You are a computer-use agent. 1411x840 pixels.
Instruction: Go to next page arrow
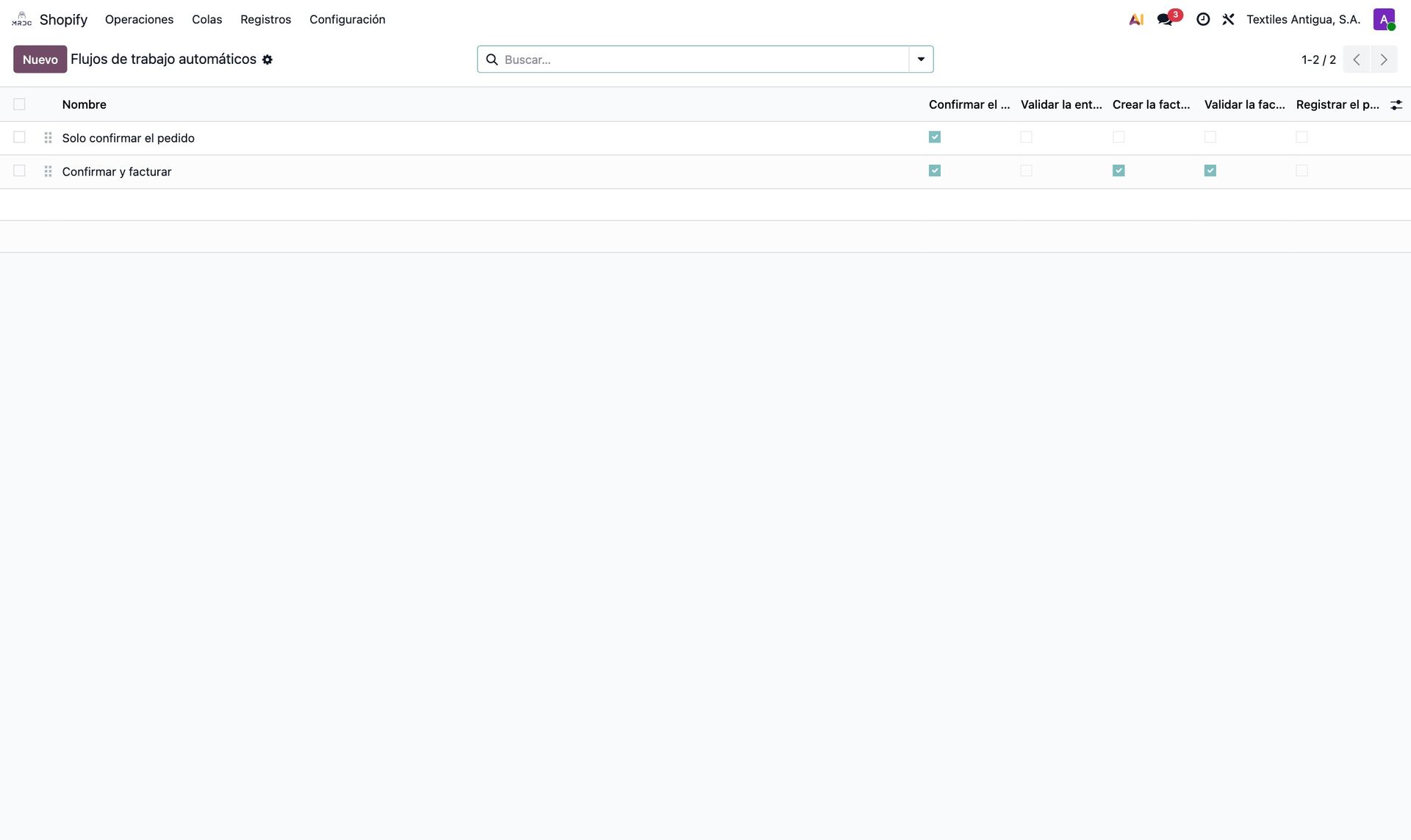coord(1384,60)
